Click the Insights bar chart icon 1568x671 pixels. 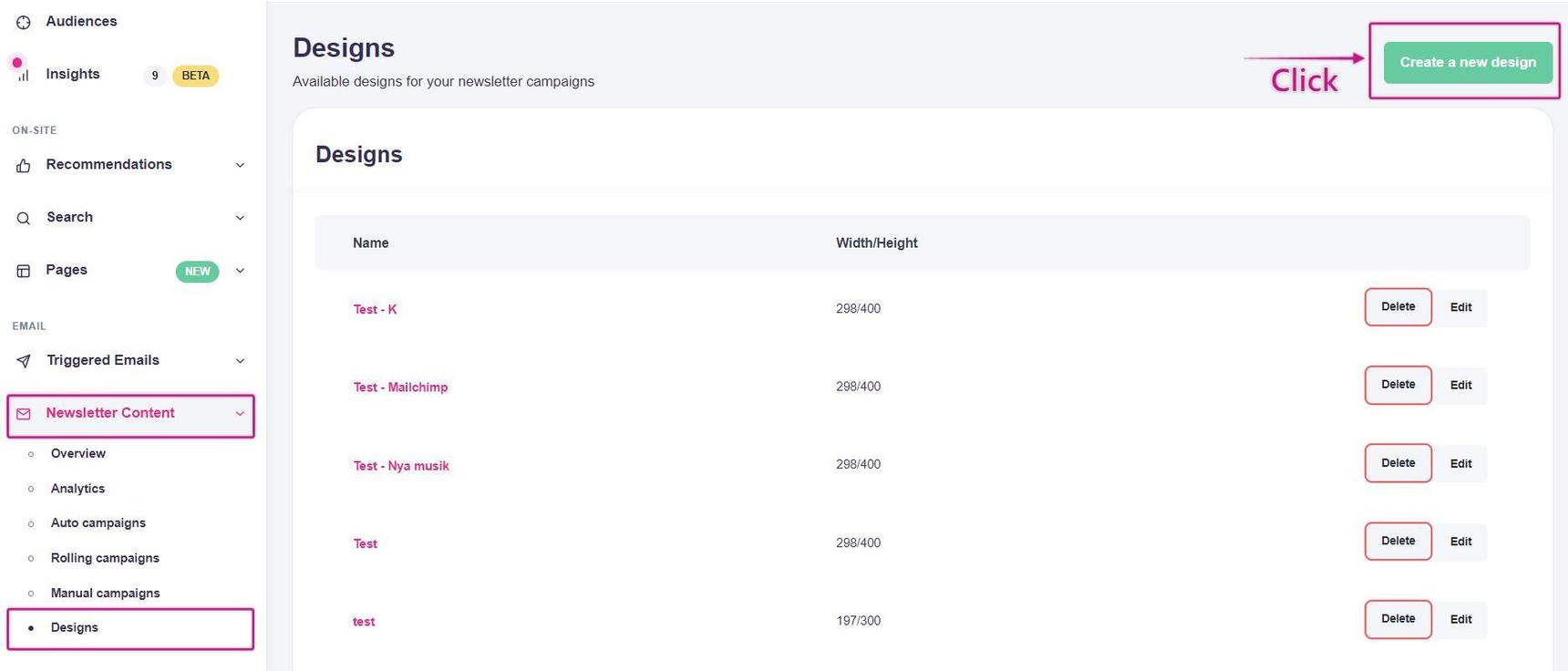coord(24,75)
